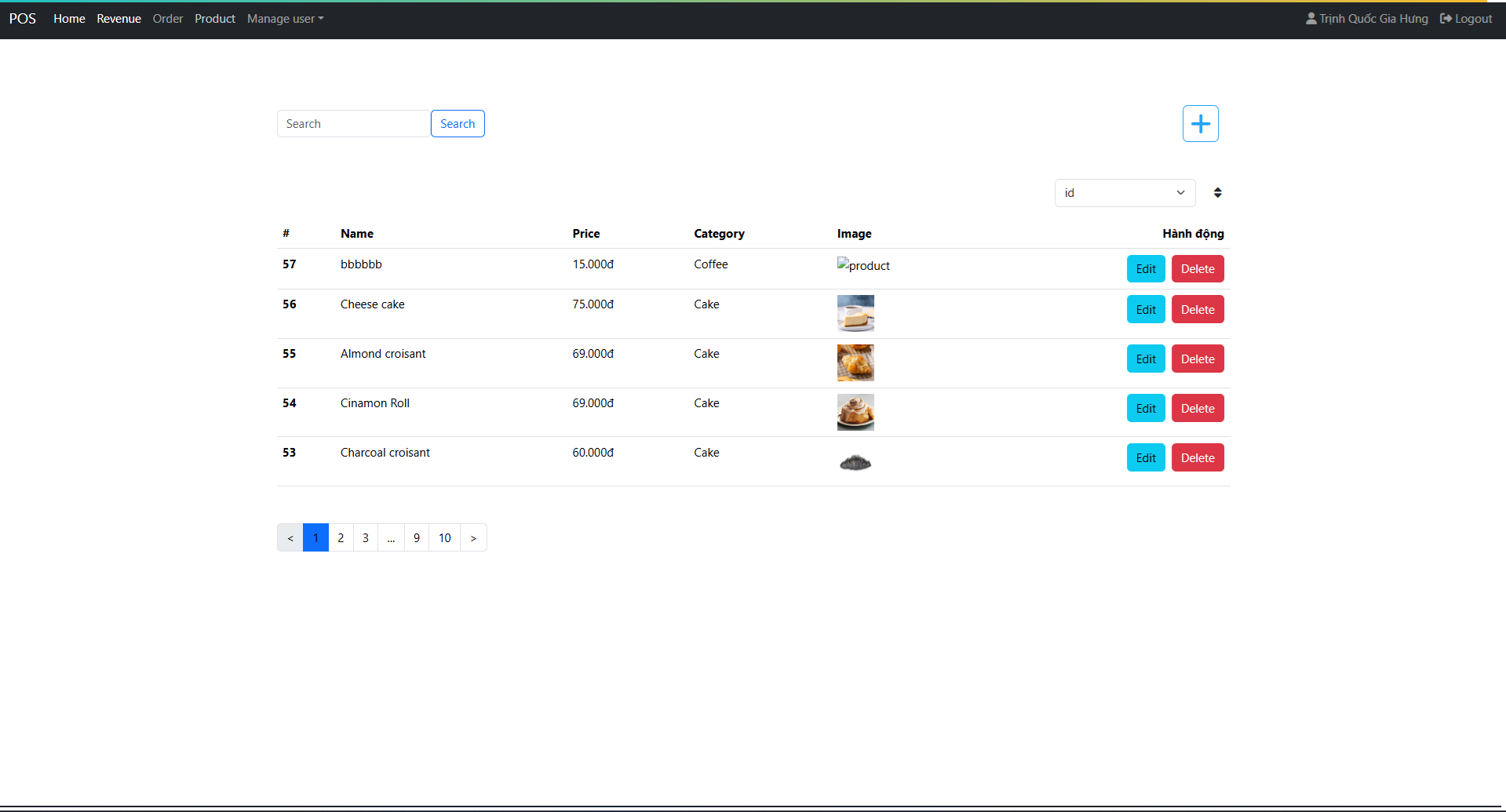Delete the Charcoal croisant product
1506x812 pixels.
(x=1197, y=458)
